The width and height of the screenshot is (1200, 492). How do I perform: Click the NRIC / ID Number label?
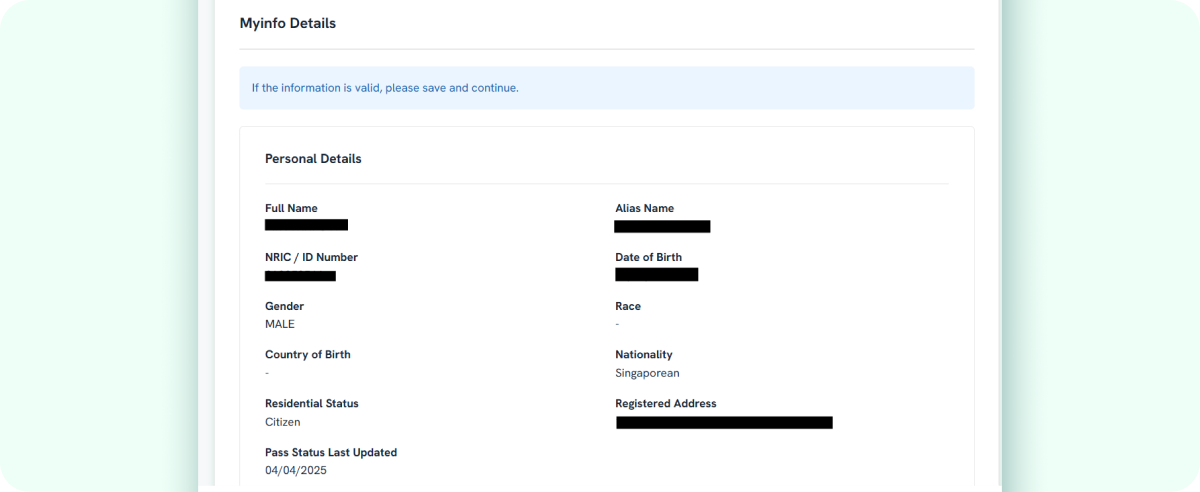[x=311, y=257]
